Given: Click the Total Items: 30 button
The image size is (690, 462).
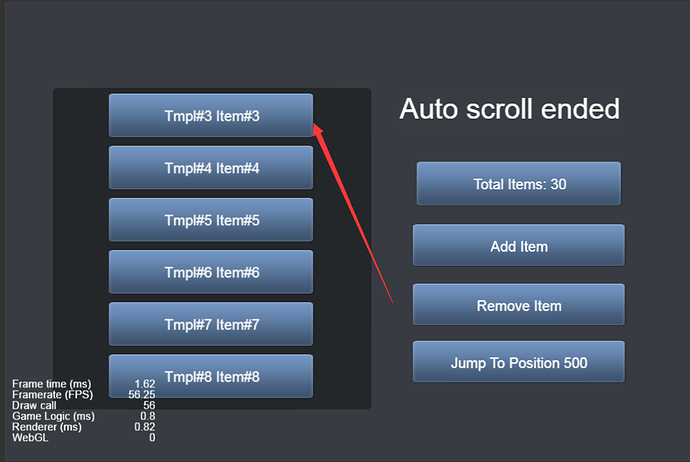Looking at the screenshot, I should pos(518,184).
